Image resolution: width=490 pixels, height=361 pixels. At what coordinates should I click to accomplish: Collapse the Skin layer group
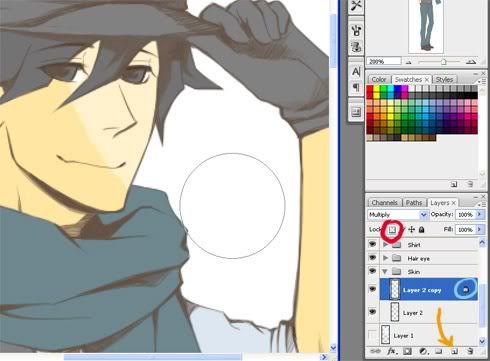[x=385, y=272]
